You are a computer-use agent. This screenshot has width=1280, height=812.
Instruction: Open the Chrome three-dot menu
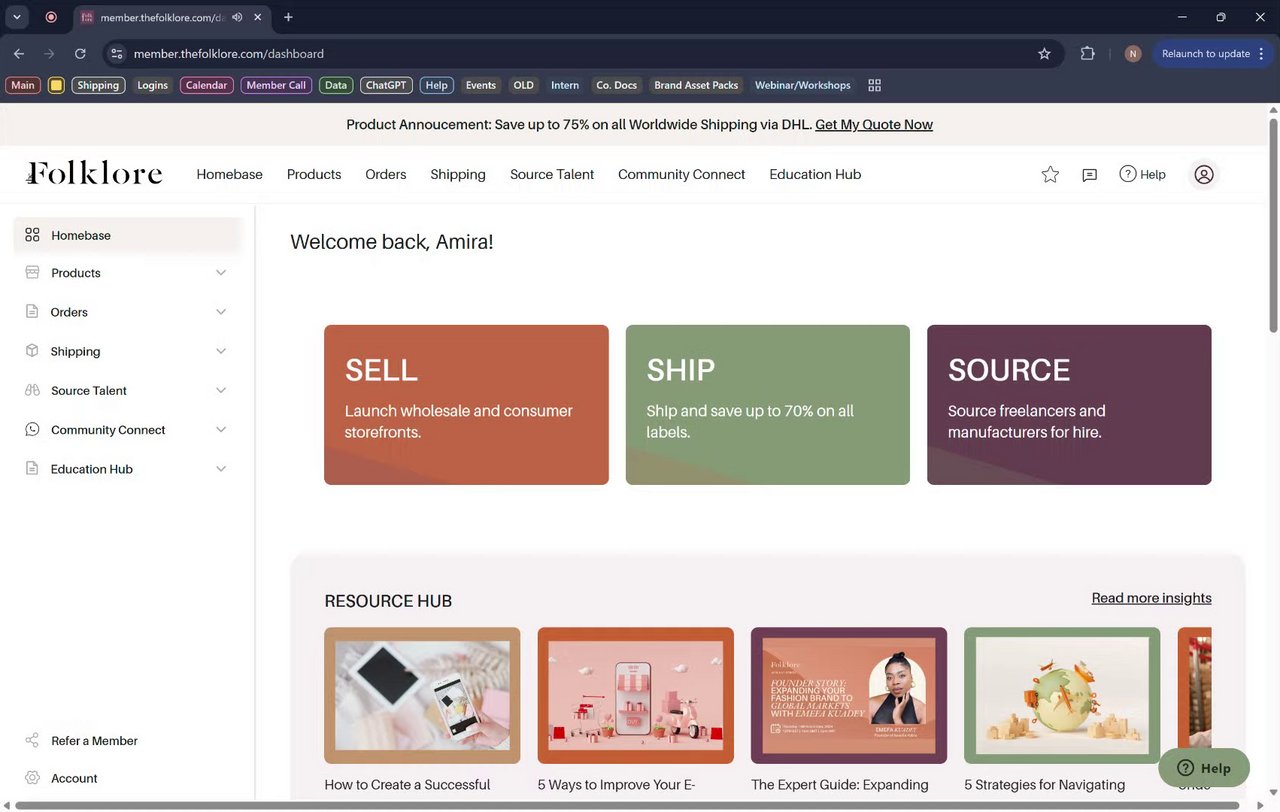click(1261, 54)
